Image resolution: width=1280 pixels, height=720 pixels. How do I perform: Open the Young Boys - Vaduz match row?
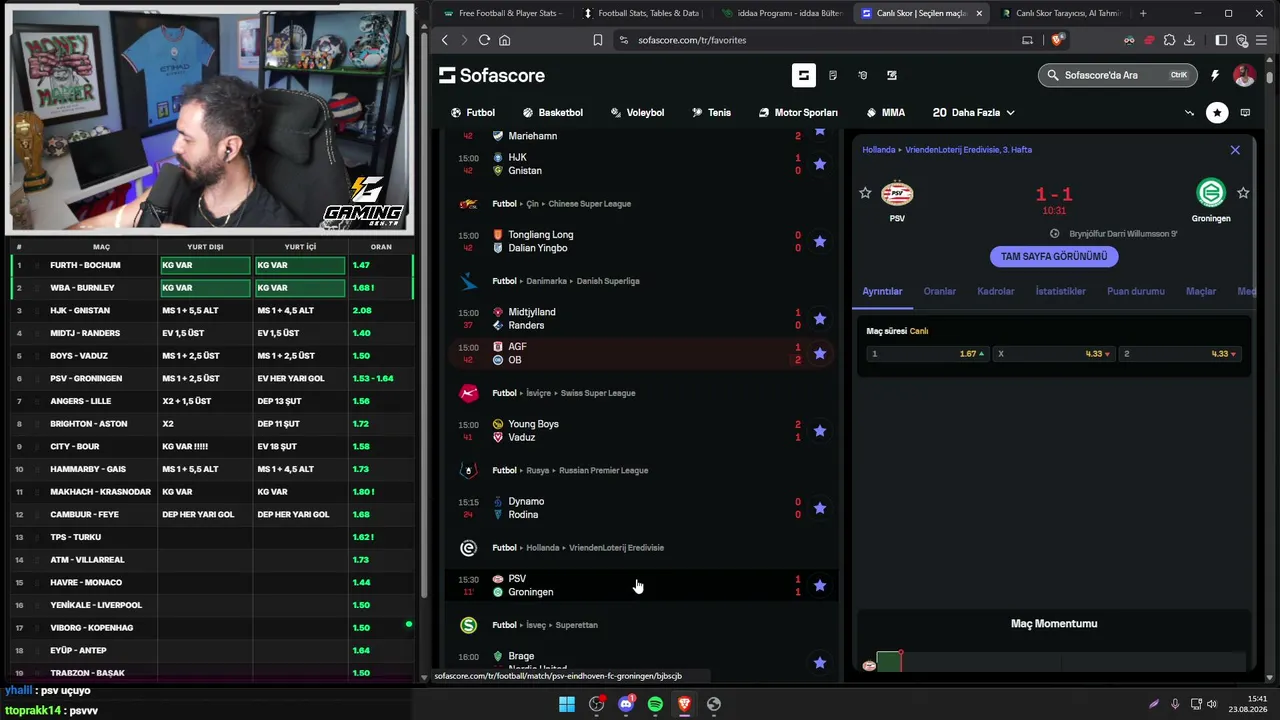640,431
